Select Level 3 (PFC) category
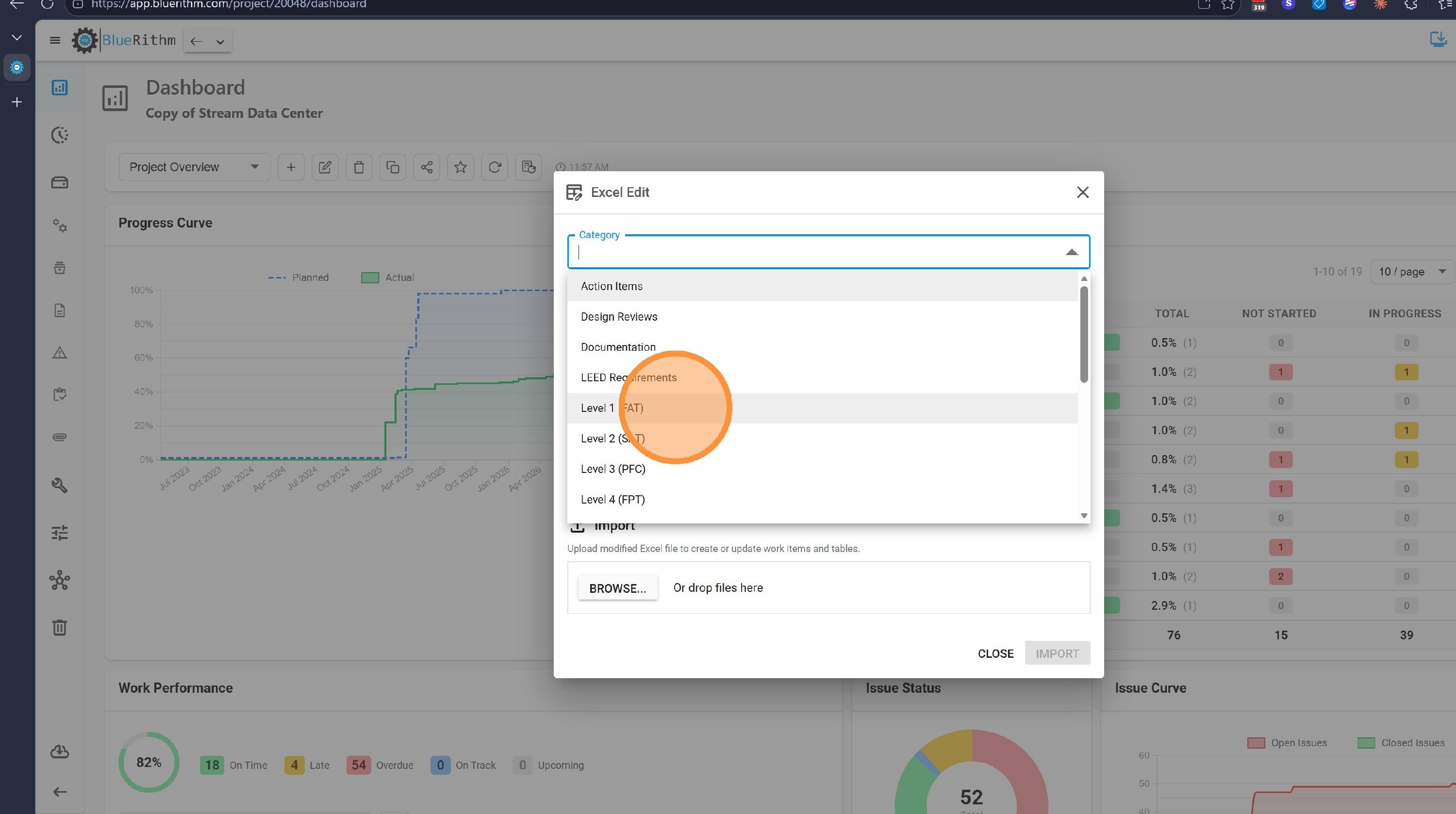This screenshot has width=1456, height=814. [822, 469]
